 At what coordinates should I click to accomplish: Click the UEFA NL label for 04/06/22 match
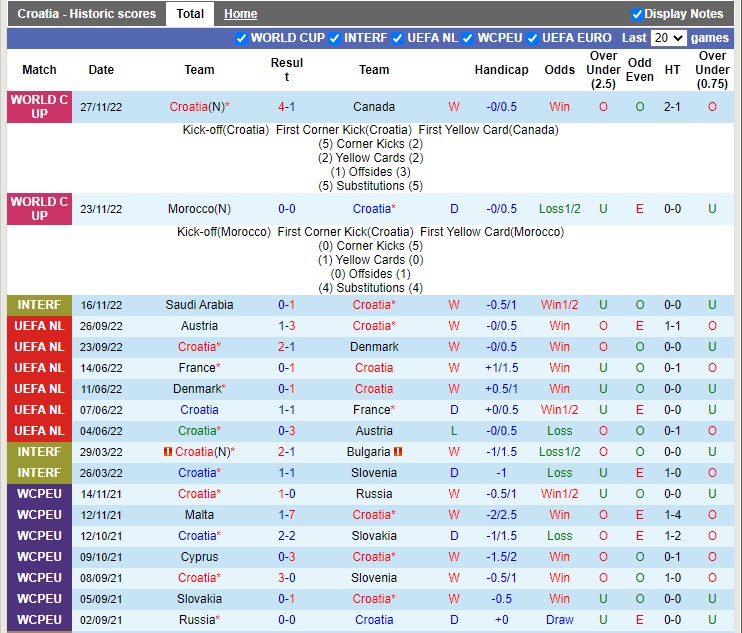coord(39,431)
